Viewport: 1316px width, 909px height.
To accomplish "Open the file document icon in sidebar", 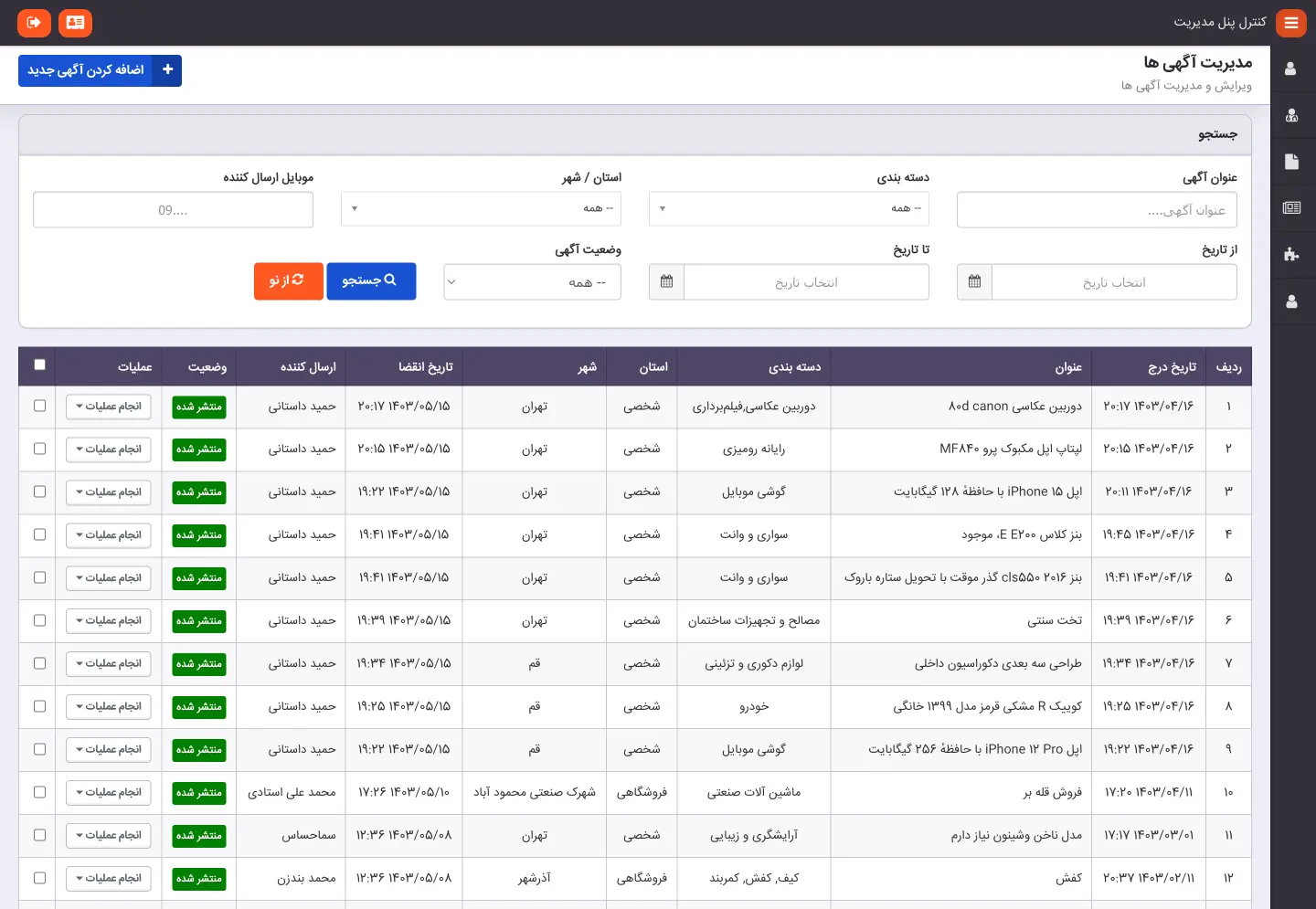I will pos(1291,162).
